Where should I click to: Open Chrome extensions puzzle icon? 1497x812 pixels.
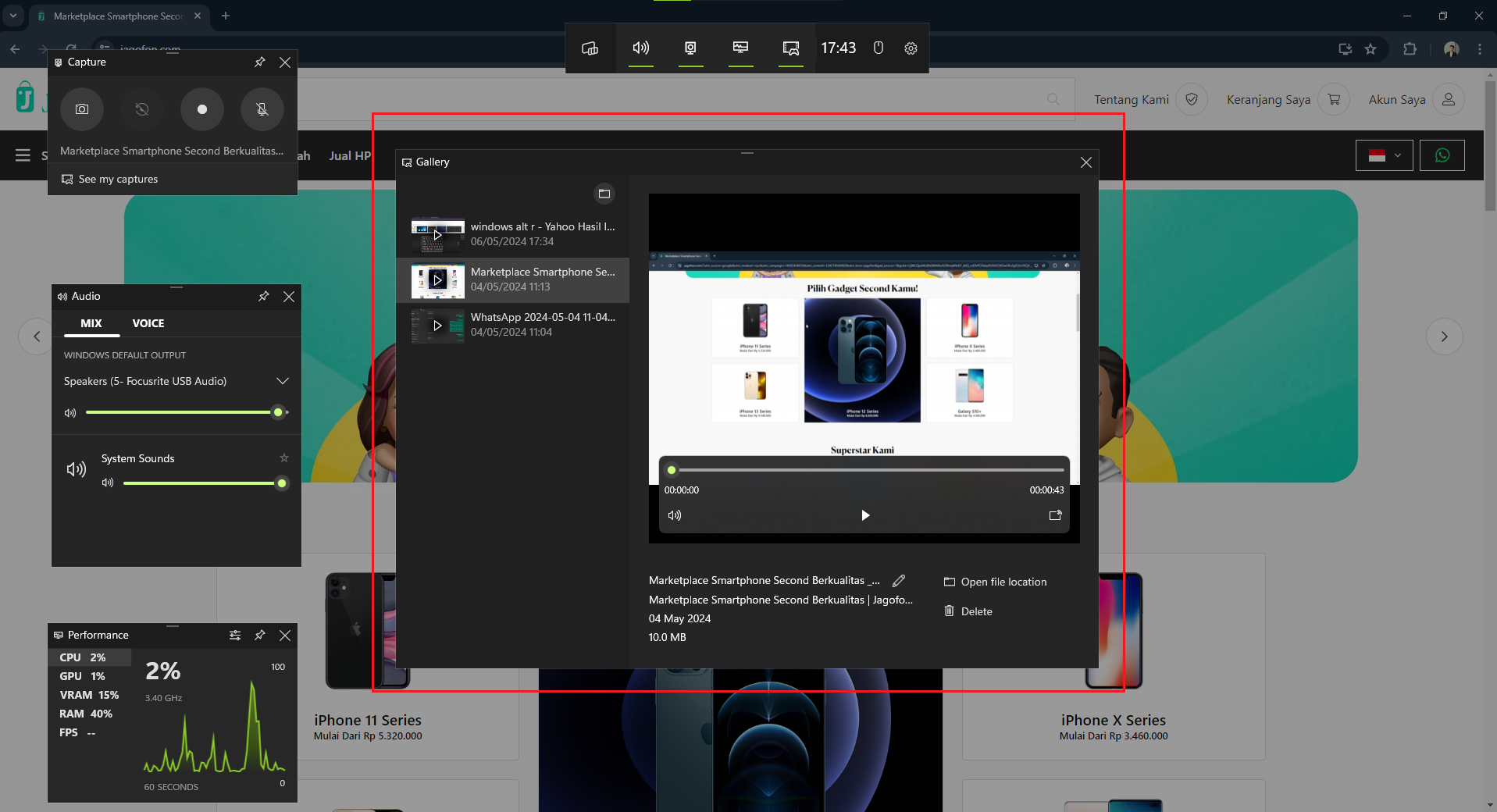(1410, 48)
